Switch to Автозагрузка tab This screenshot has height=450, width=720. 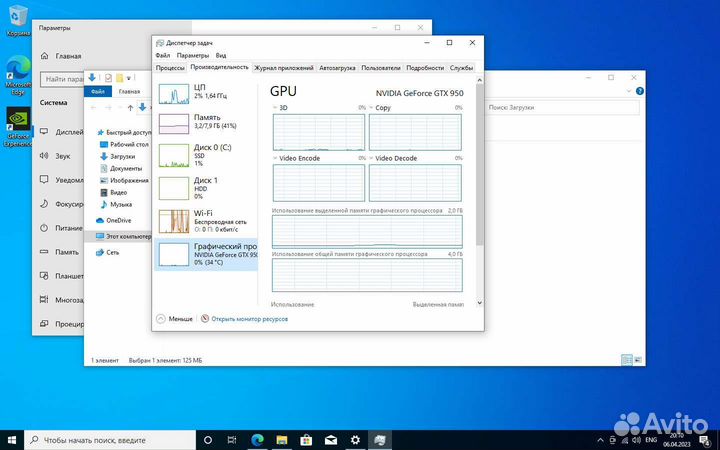coord(337,68)
